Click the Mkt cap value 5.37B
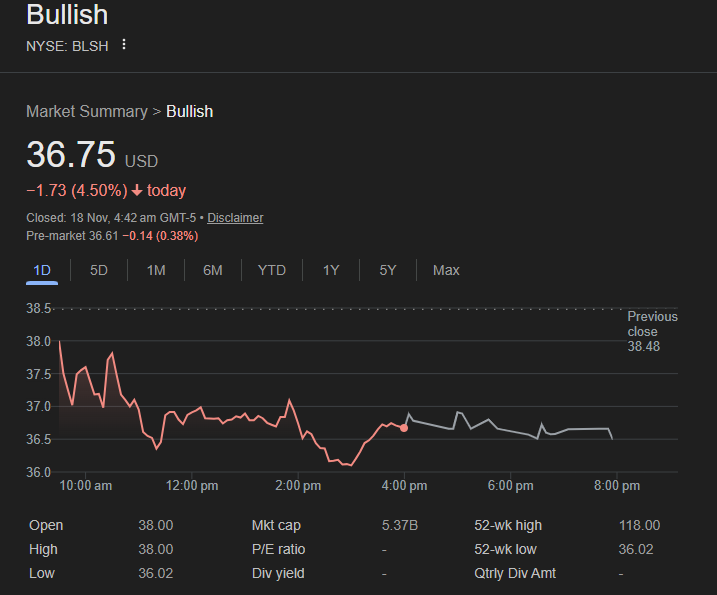717x595 pixels. click(400, 525)
